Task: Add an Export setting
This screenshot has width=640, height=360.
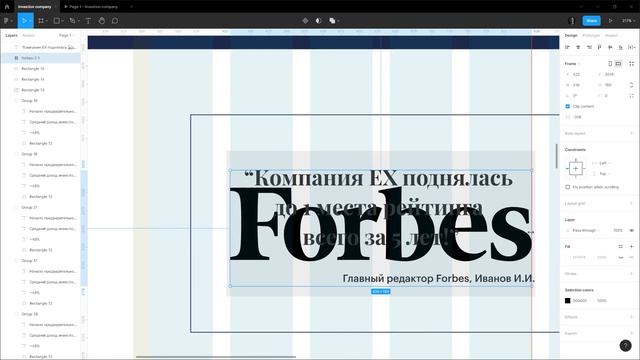Action: (631, 333)
